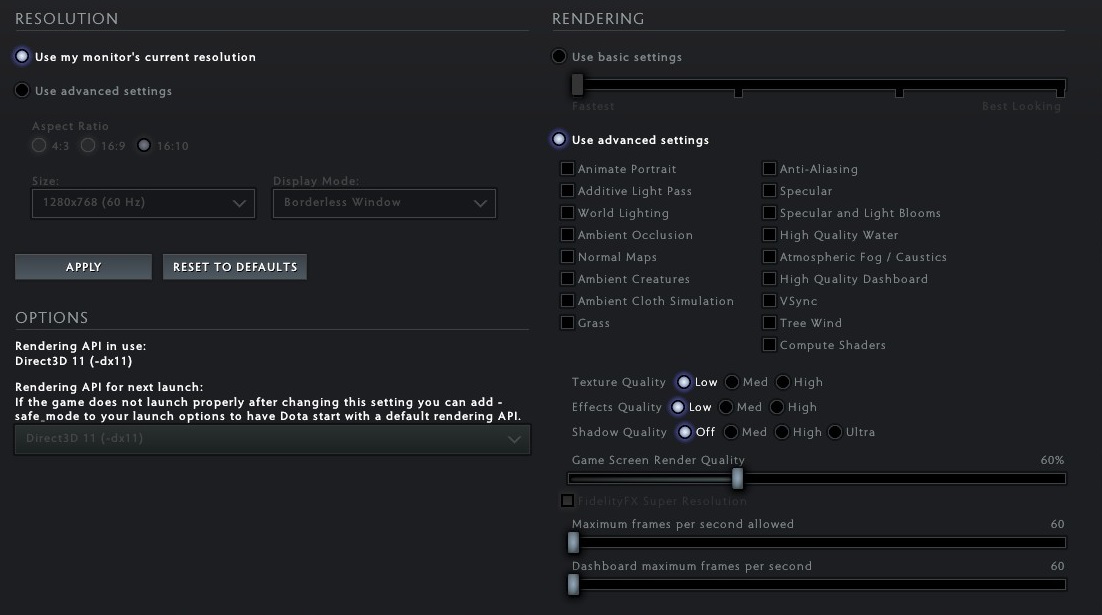Click the Apply button
The height and width of the screenshot is (615, 1102).
[x=83, y=267]
